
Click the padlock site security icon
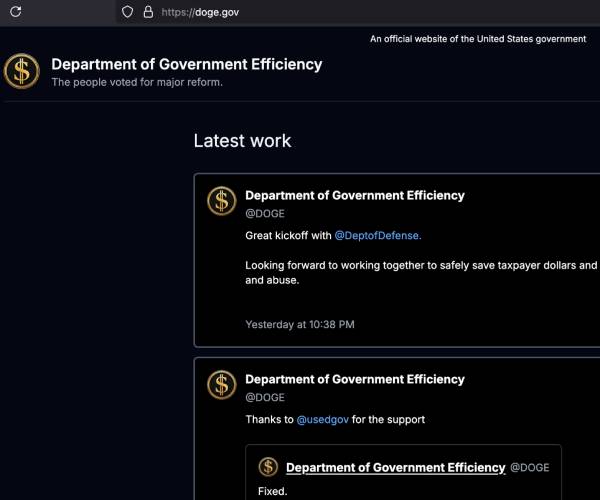(x=147, y=12)
